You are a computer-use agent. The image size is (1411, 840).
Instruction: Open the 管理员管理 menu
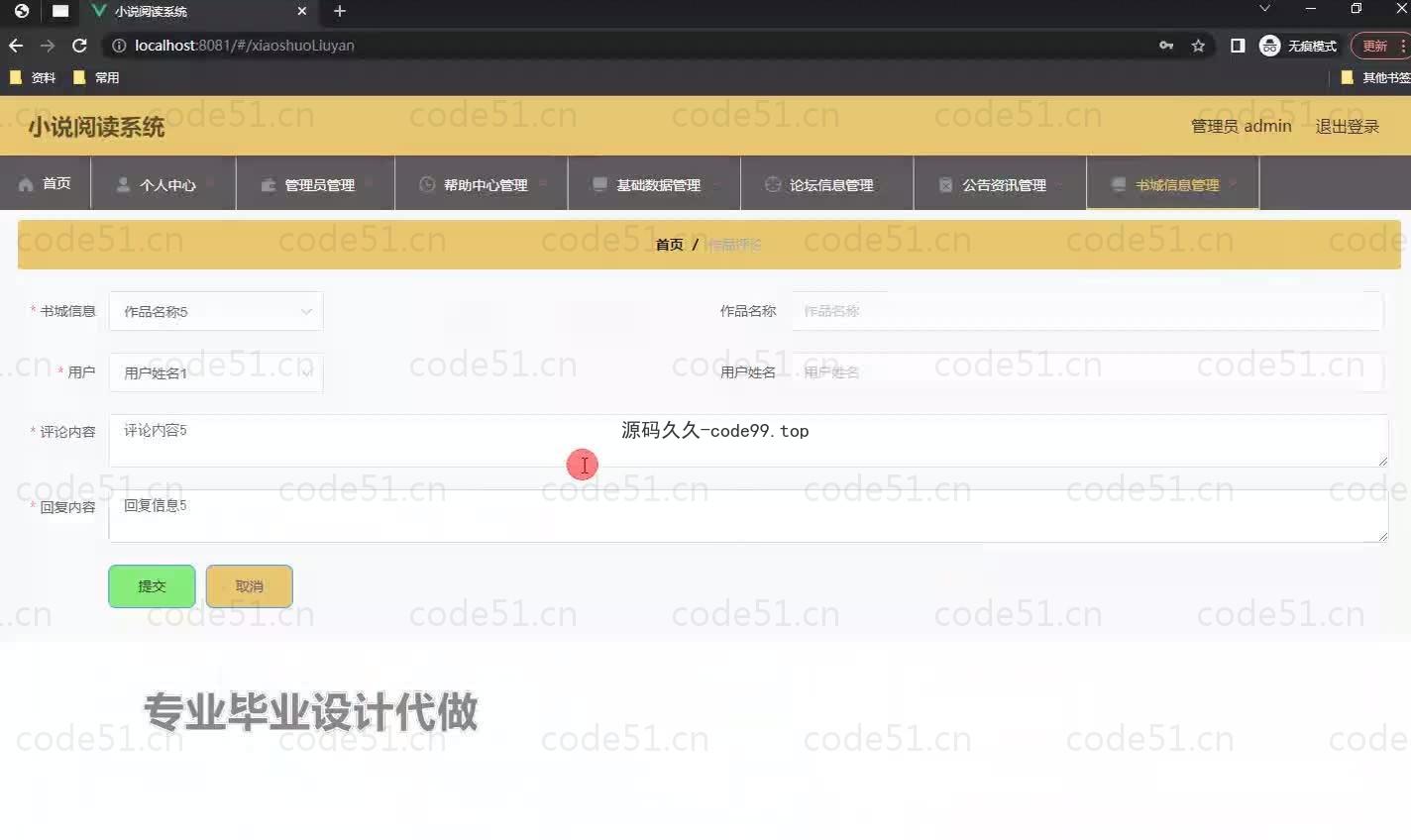pyautogui.click(x=315, y=184)
